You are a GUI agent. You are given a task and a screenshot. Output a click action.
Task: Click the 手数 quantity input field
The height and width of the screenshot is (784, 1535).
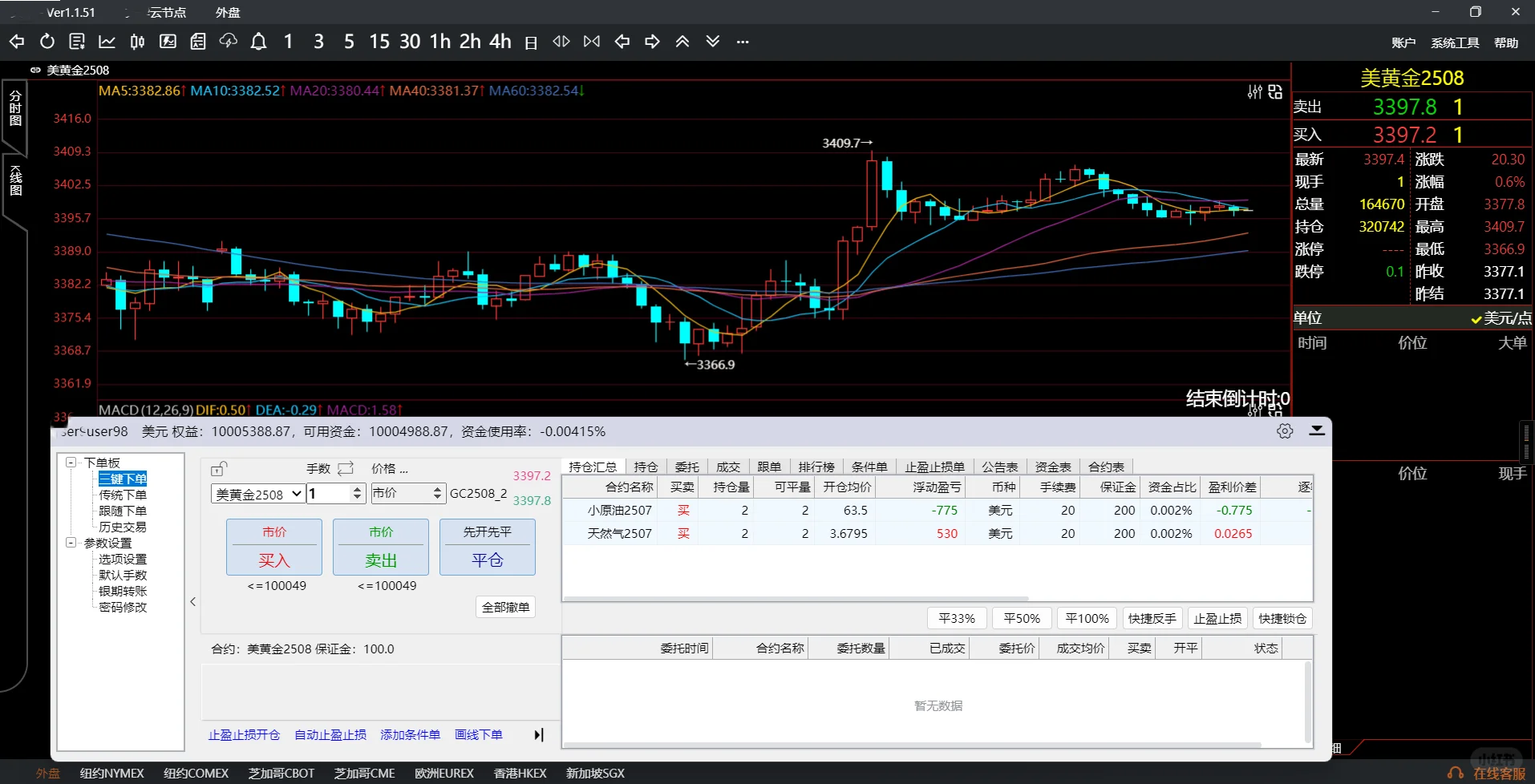[x=329, y=494]
